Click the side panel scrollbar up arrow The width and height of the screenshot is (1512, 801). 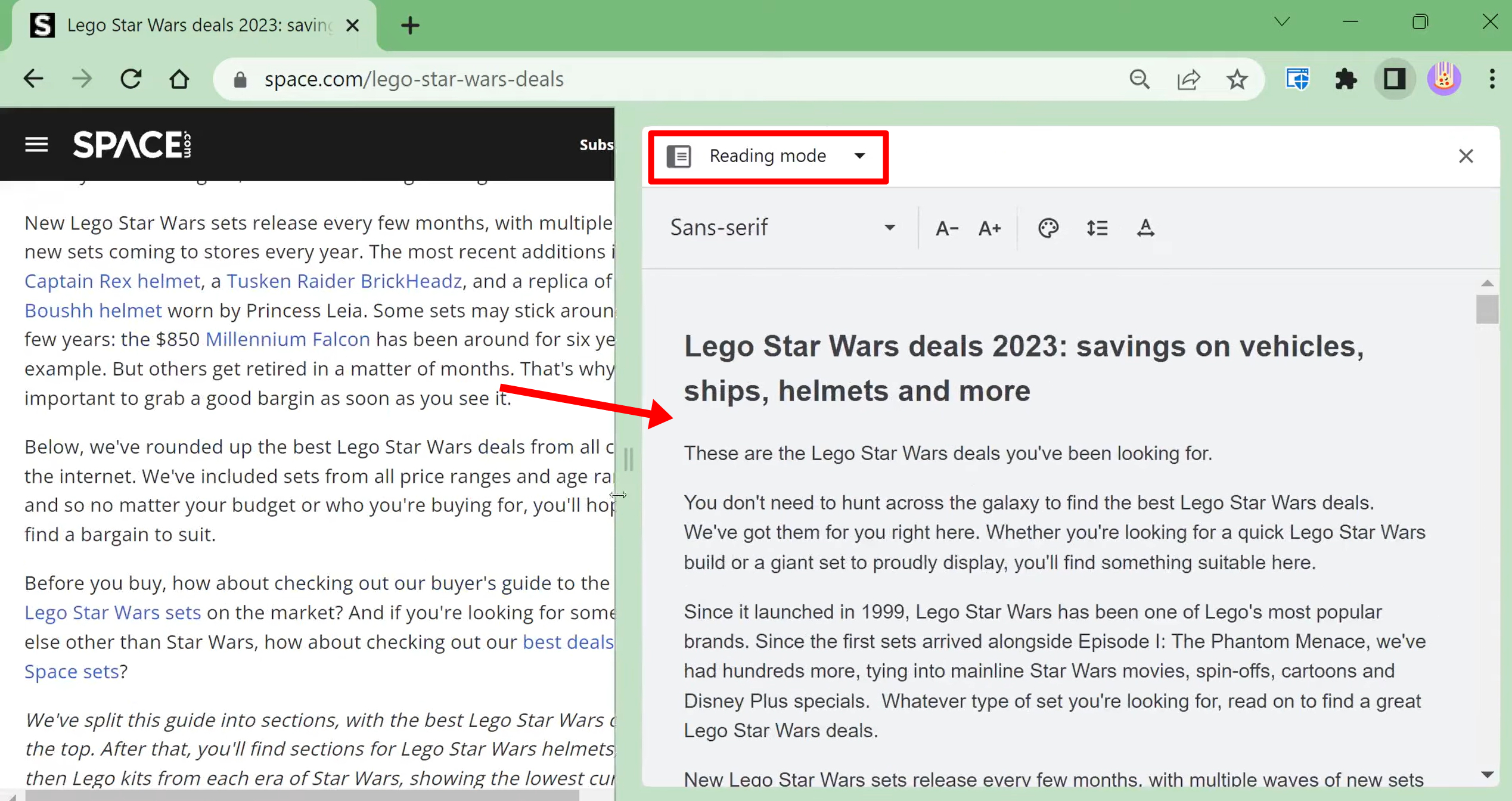pyautogui.click(x=1487, y=282)
